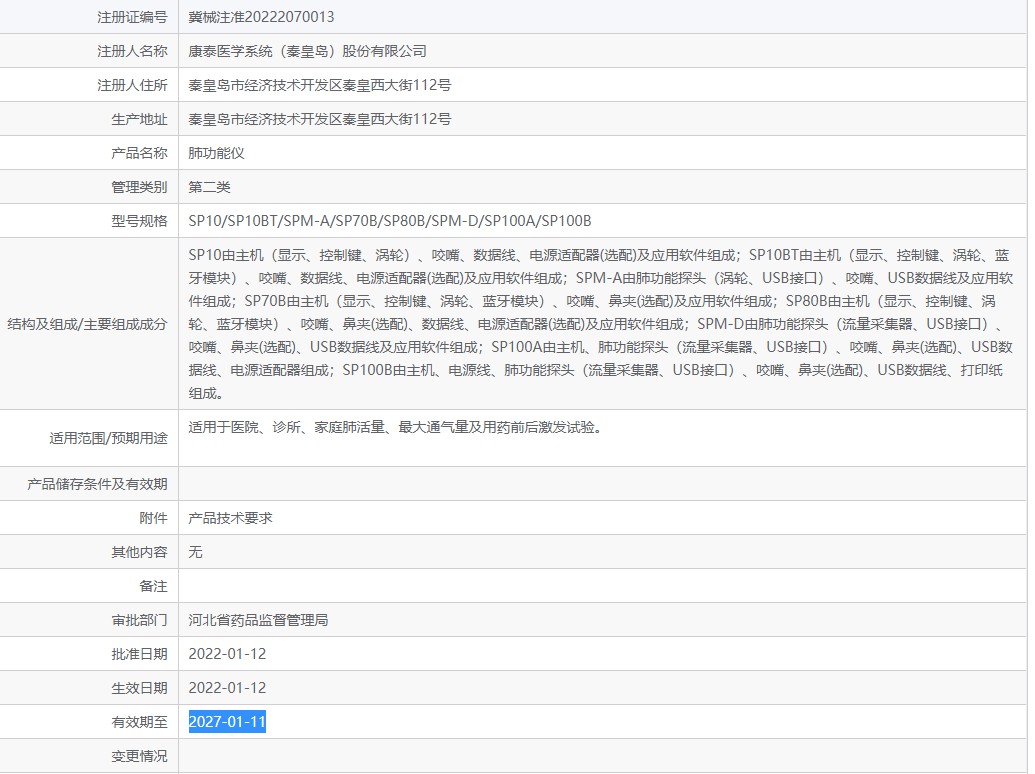This screenshot has width=1035, height=774.
Task: Click the structure description paragraph starting SP10由主机
Action: tap(600, 324)
